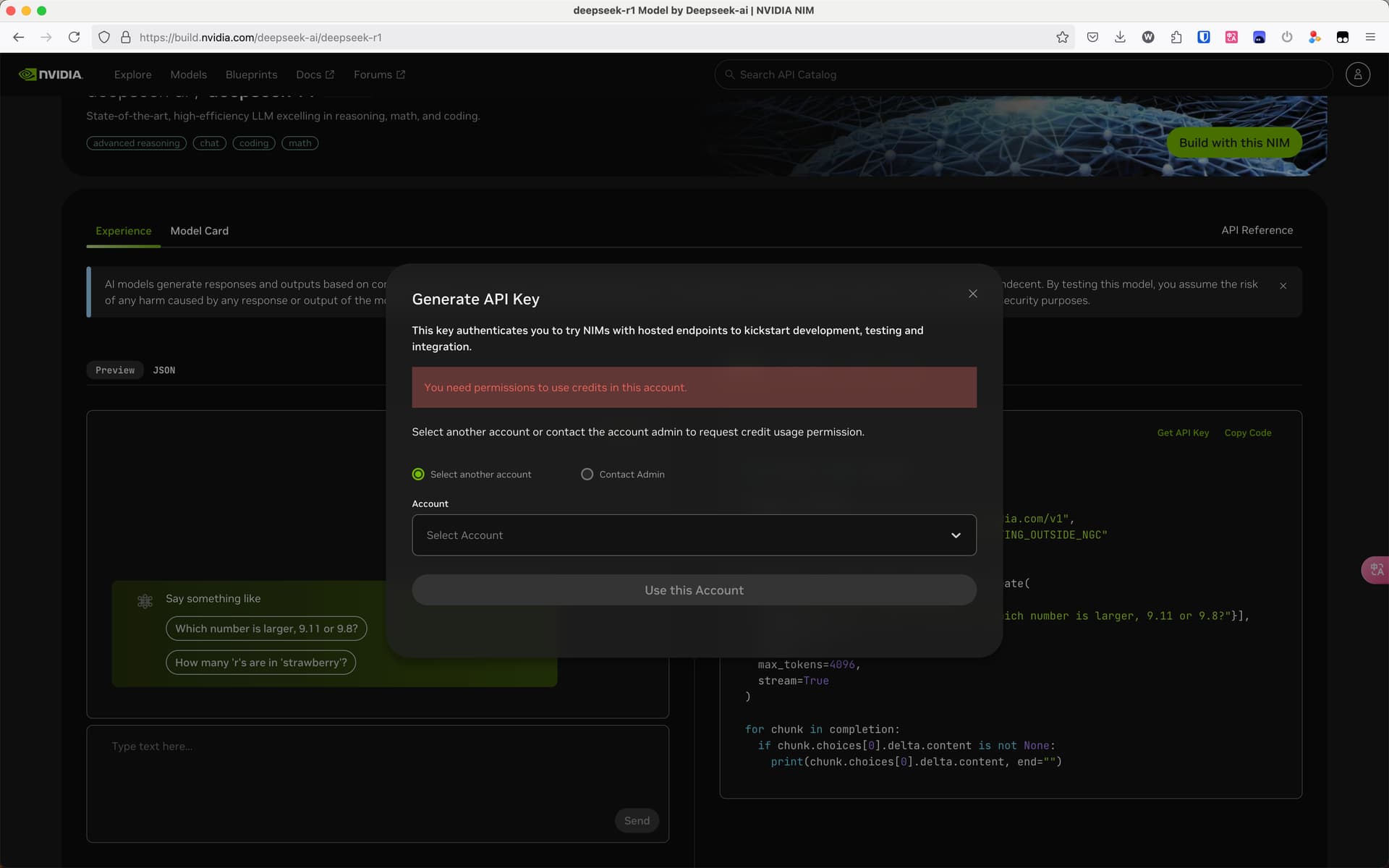Screen dimensions: 1389x868
Task: Open Blueprints in NVIDIA navigation
Action: click(x=251, y=75)
